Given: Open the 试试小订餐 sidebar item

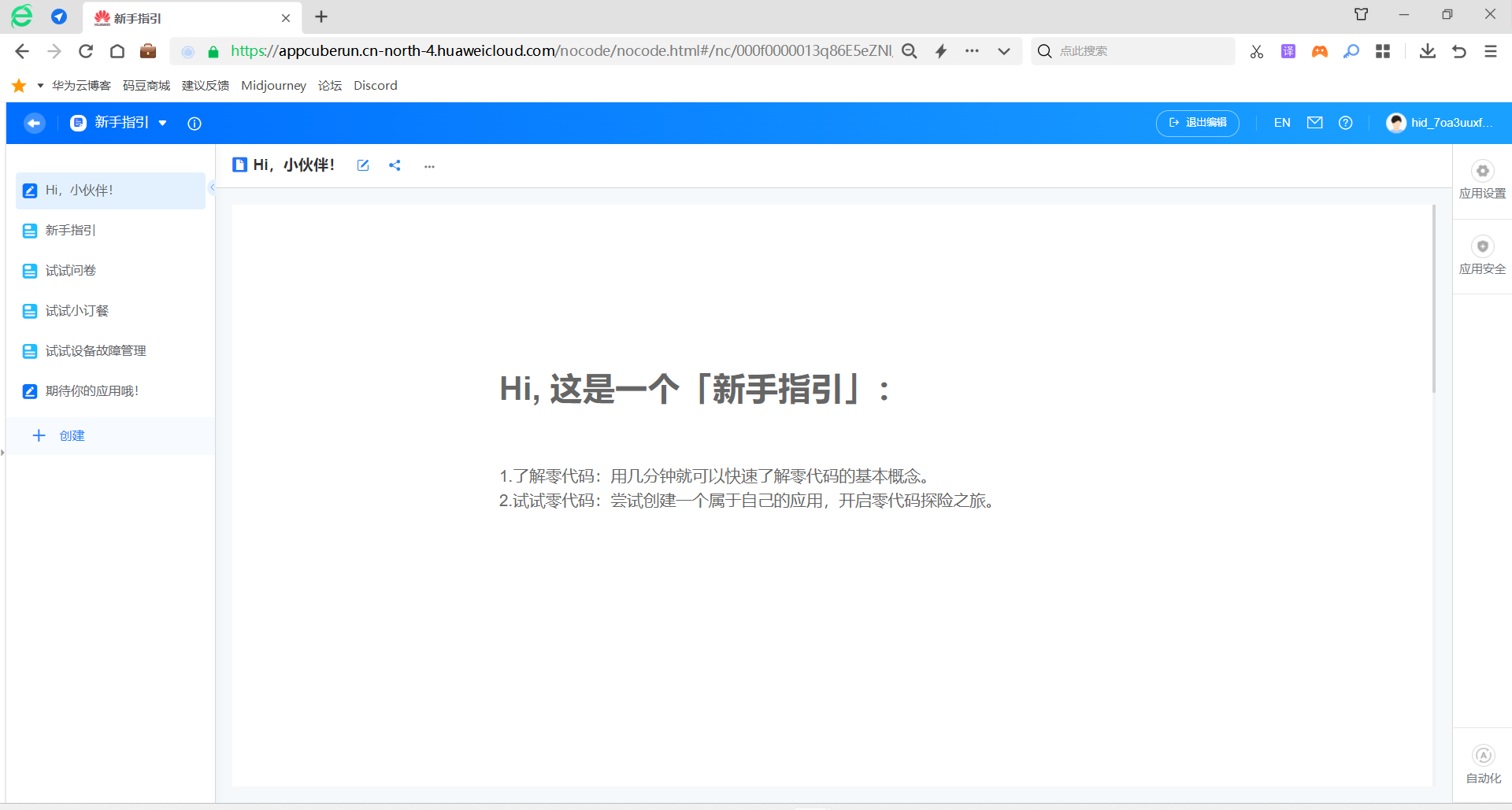Looking at the screenshot, I should pyautogui.click(x=110, y=311).
